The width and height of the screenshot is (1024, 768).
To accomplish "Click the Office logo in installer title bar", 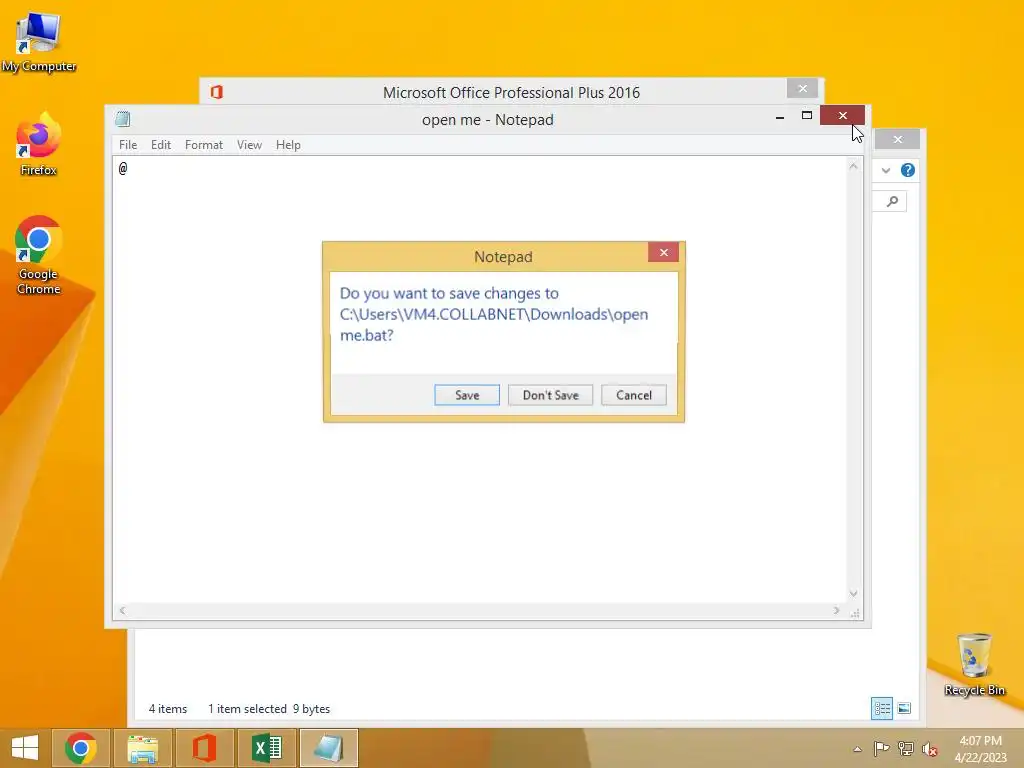I will click(x=217, y=92).
